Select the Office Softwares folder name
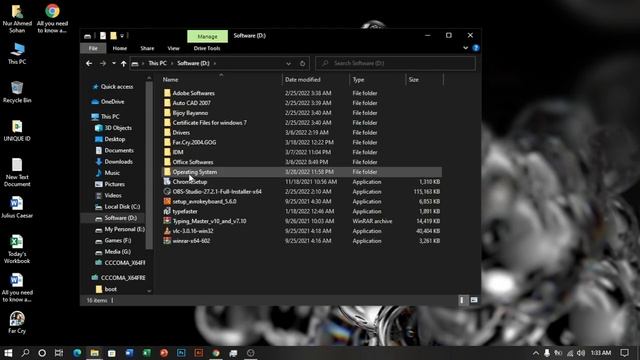Image resolution: width=640 pixels, height=360 pixels. pos(193,162)
